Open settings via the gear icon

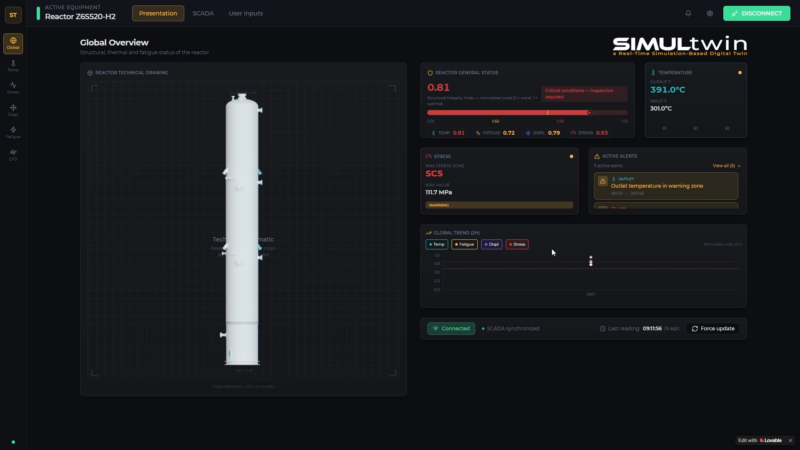click(710, 13)
